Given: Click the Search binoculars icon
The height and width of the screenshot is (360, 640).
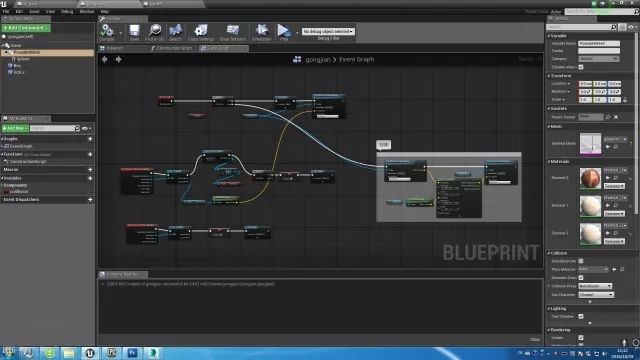Looking at the screenshot, I should pos(176,32).
